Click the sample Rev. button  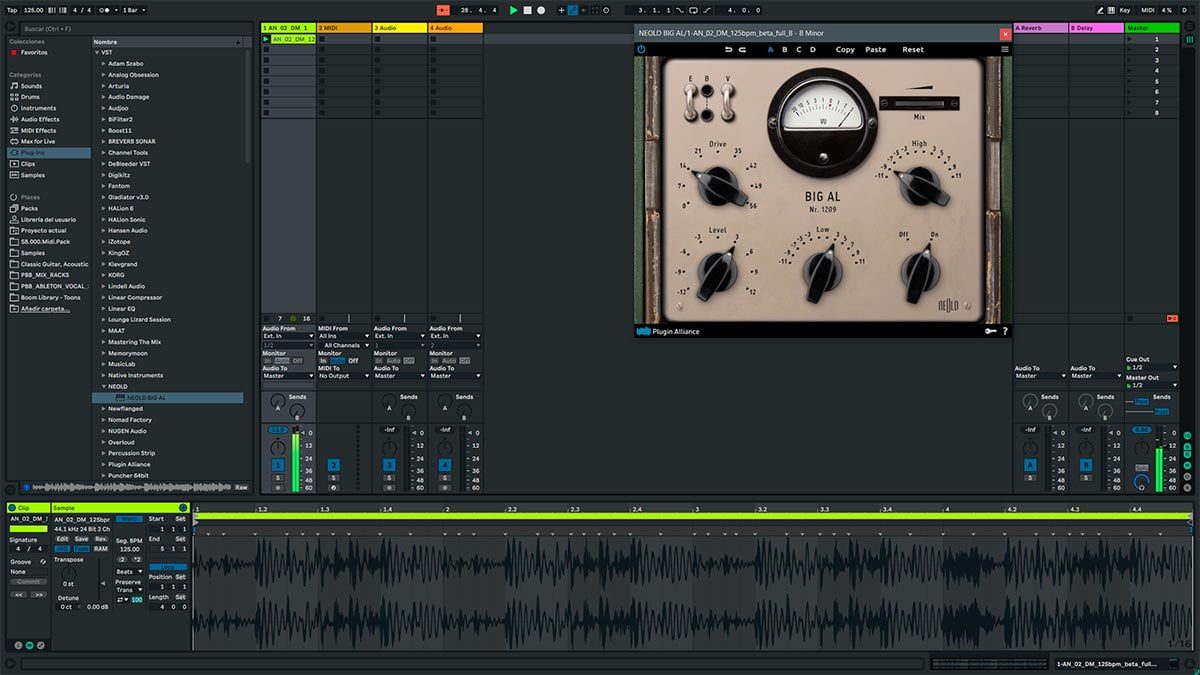coord(101,539)
